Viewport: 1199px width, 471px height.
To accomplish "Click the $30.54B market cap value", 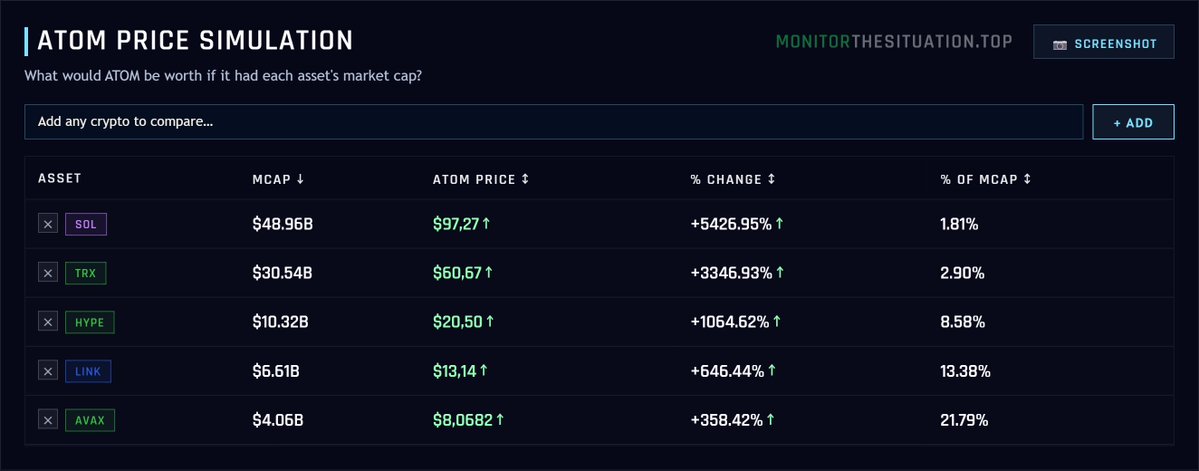I will coord(282,273).
